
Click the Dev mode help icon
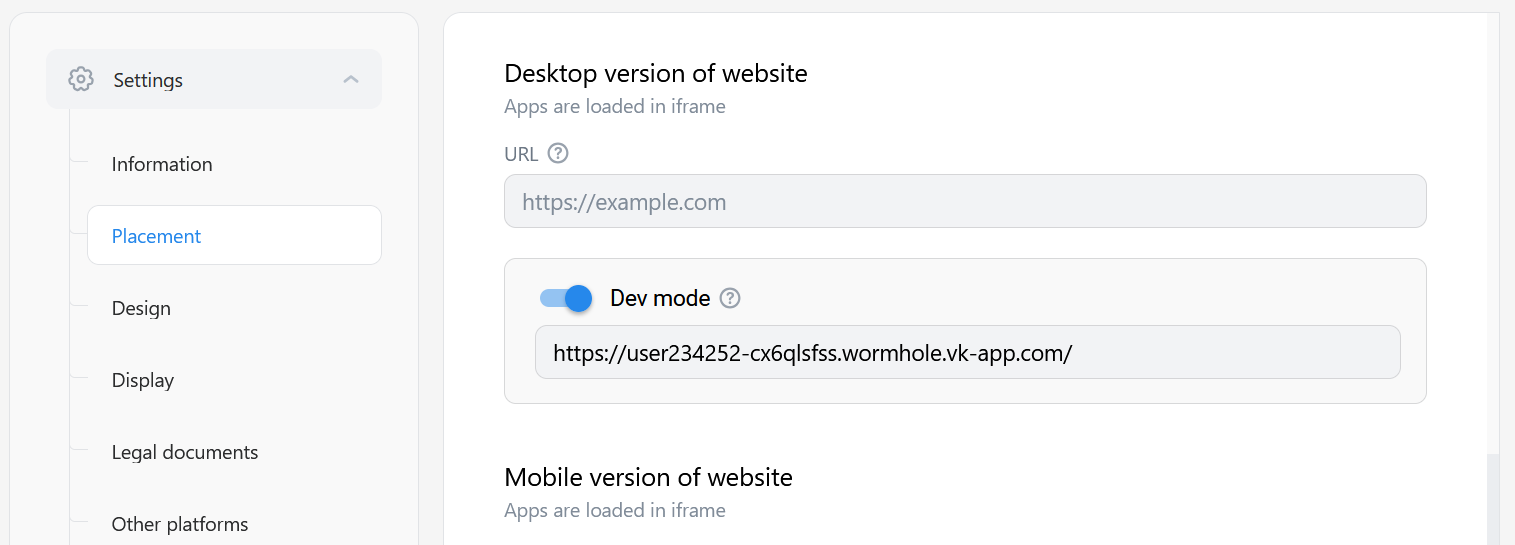click(x=730, y=298)
